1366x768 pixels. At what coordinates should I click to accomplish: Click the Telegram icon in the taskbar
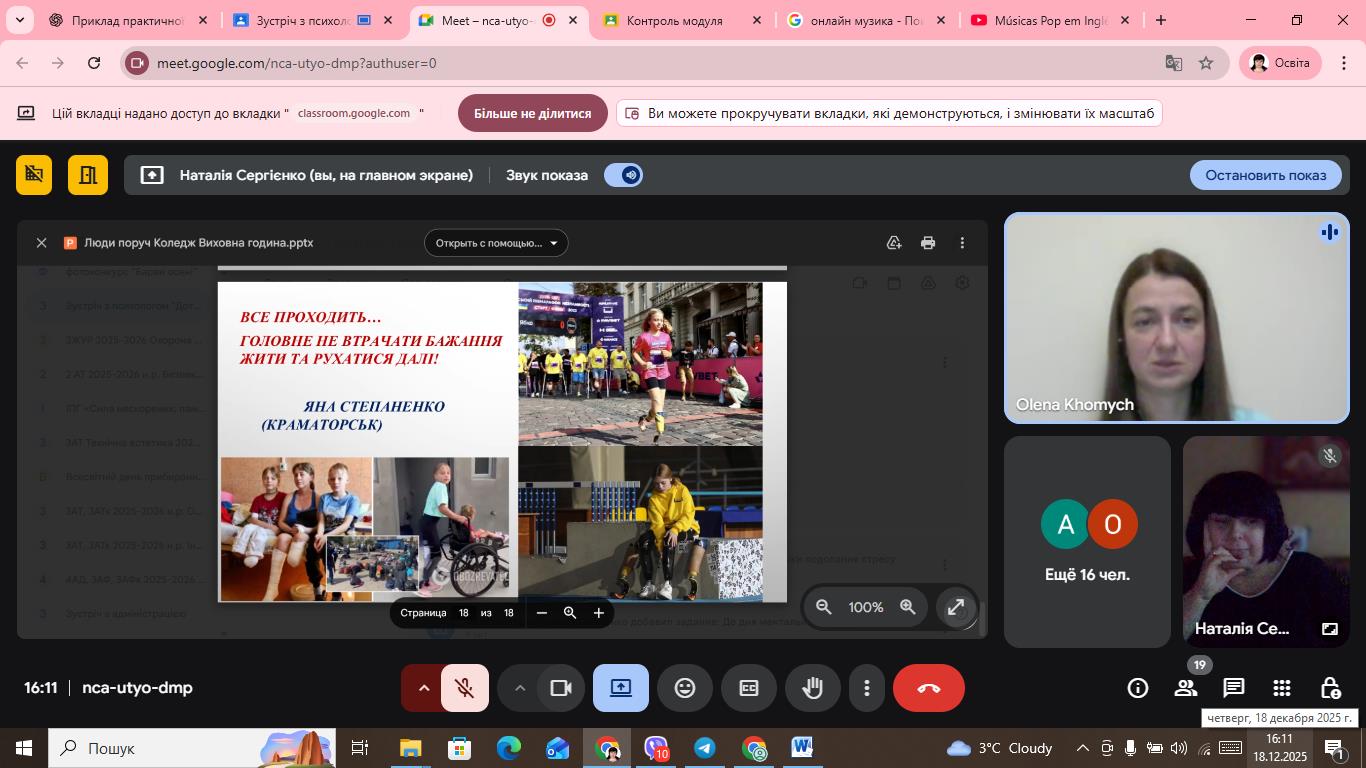705,748
